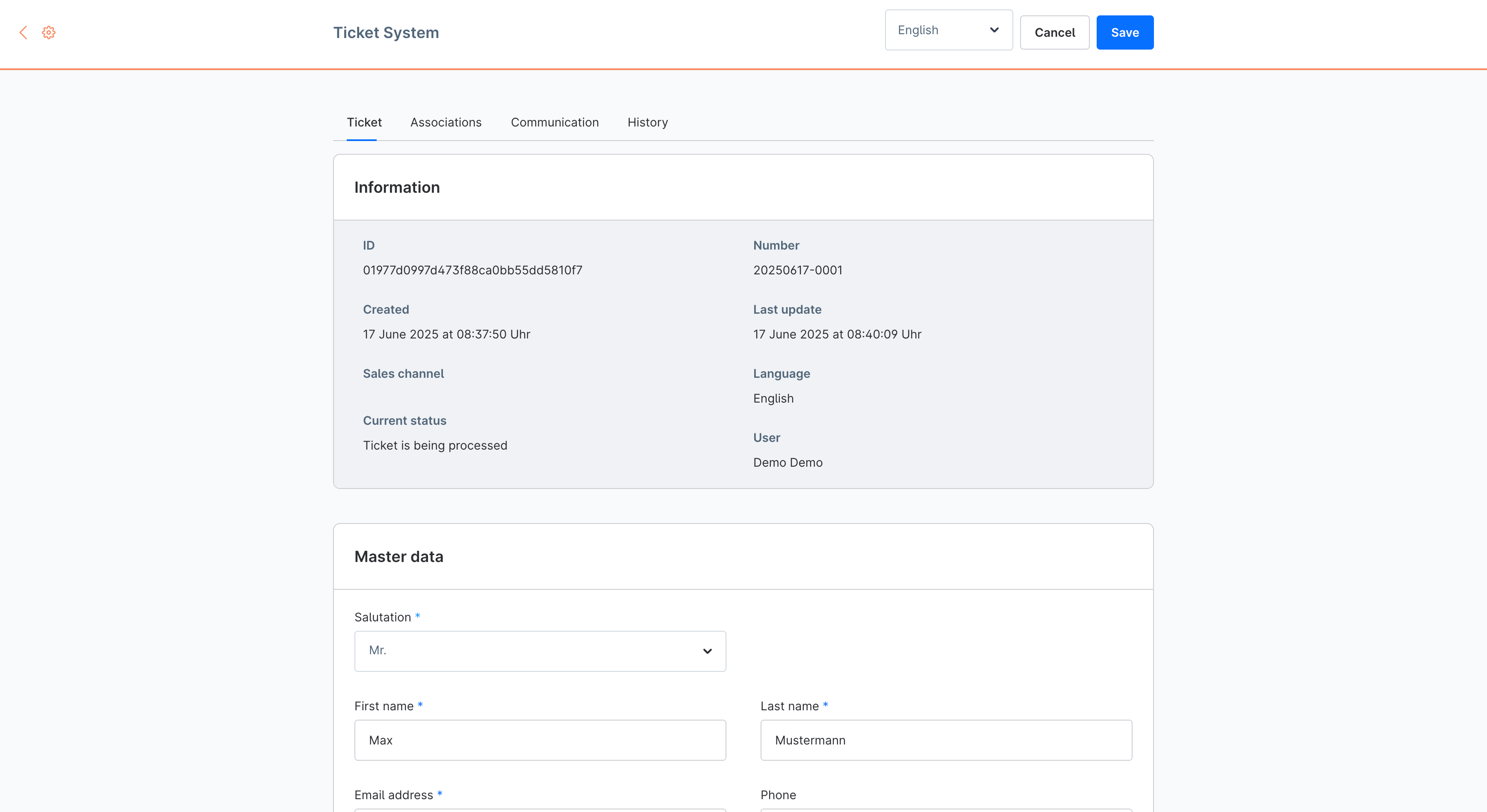Click the First name label

(x=384, y=706)
